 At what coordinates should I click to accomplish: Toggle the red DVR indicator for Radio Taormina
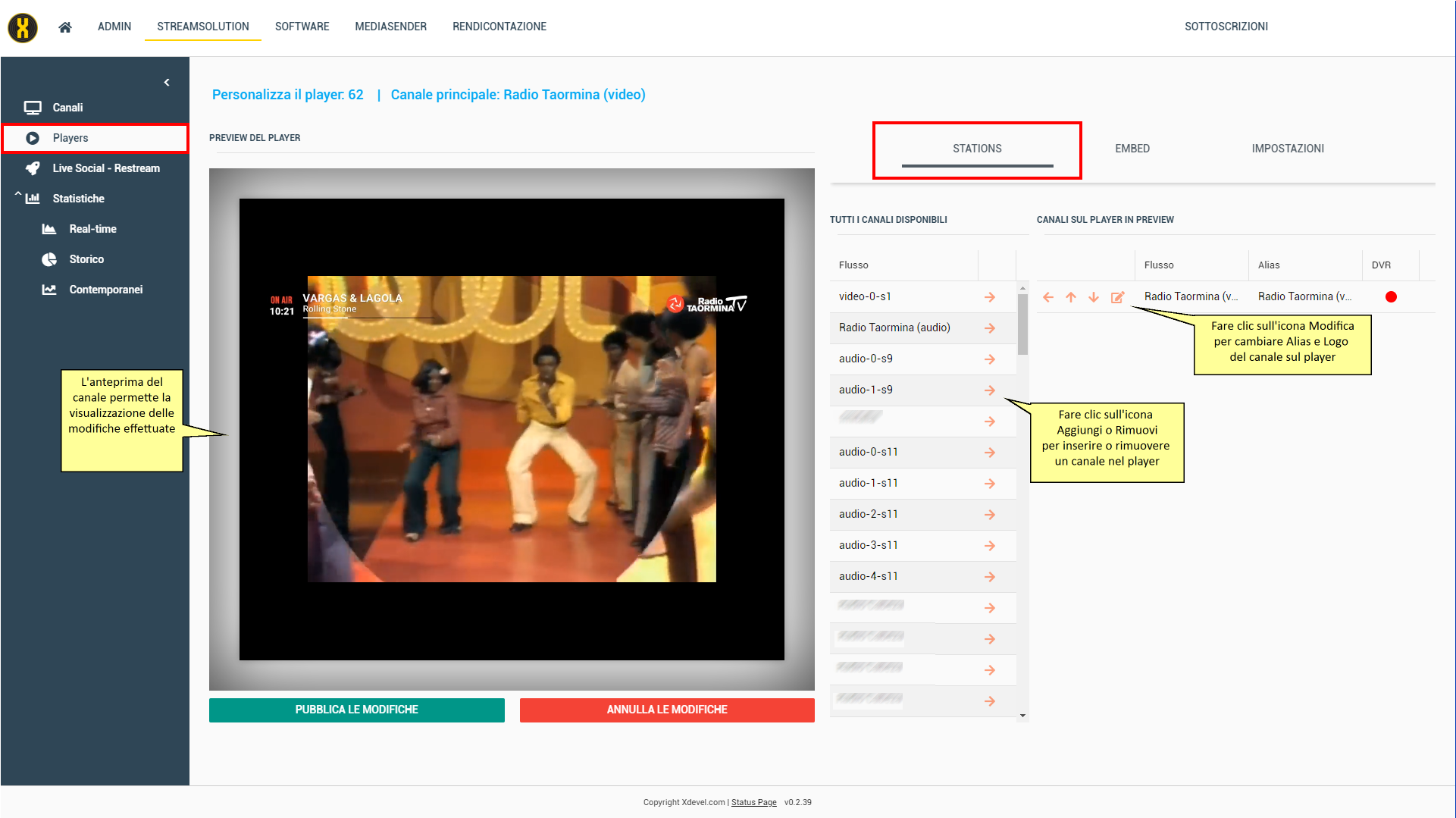coord(1391,297)
